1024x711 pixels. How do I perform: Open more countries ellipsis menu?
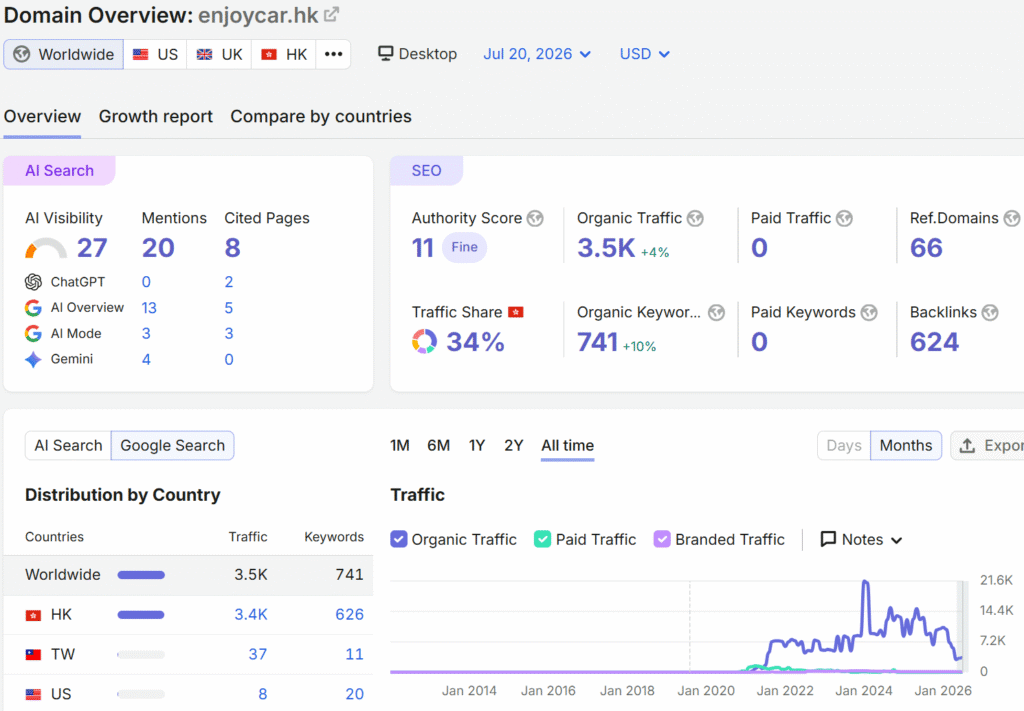[x=334, y=54]
